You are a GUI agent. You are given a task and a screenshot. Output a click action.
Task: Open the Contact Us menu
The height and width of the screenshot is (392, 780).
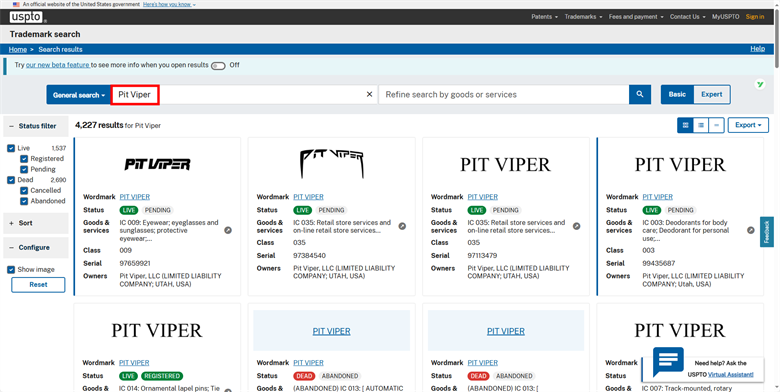[687, 17]
